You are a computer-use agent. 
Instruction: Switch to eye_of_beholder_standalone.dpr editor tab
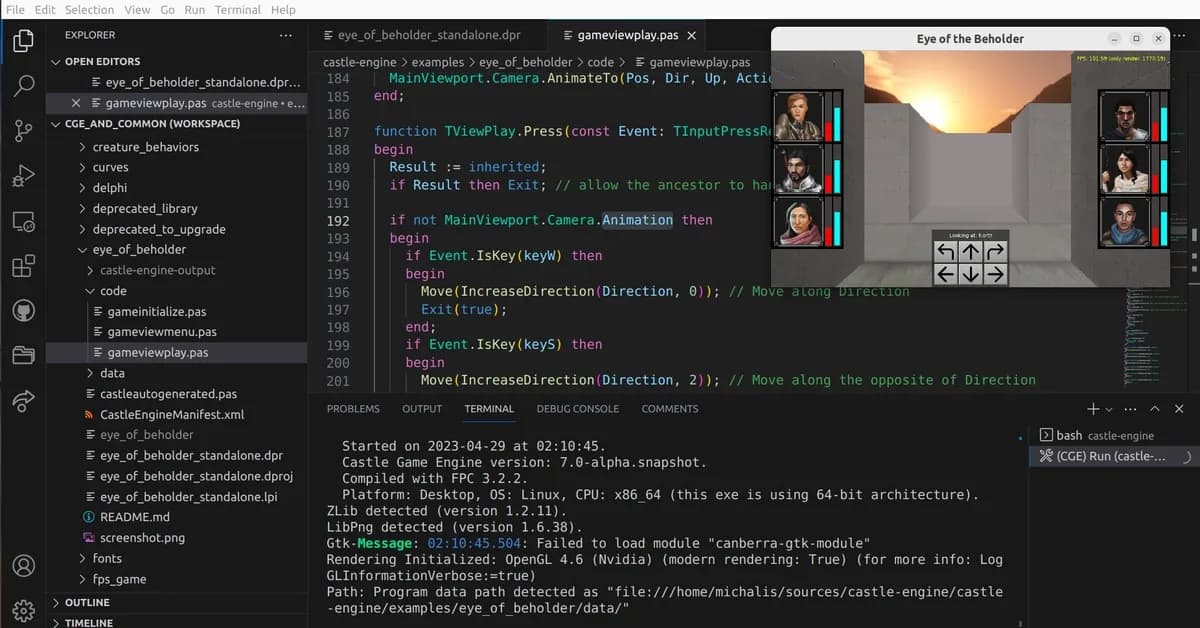tap(429, 35)
